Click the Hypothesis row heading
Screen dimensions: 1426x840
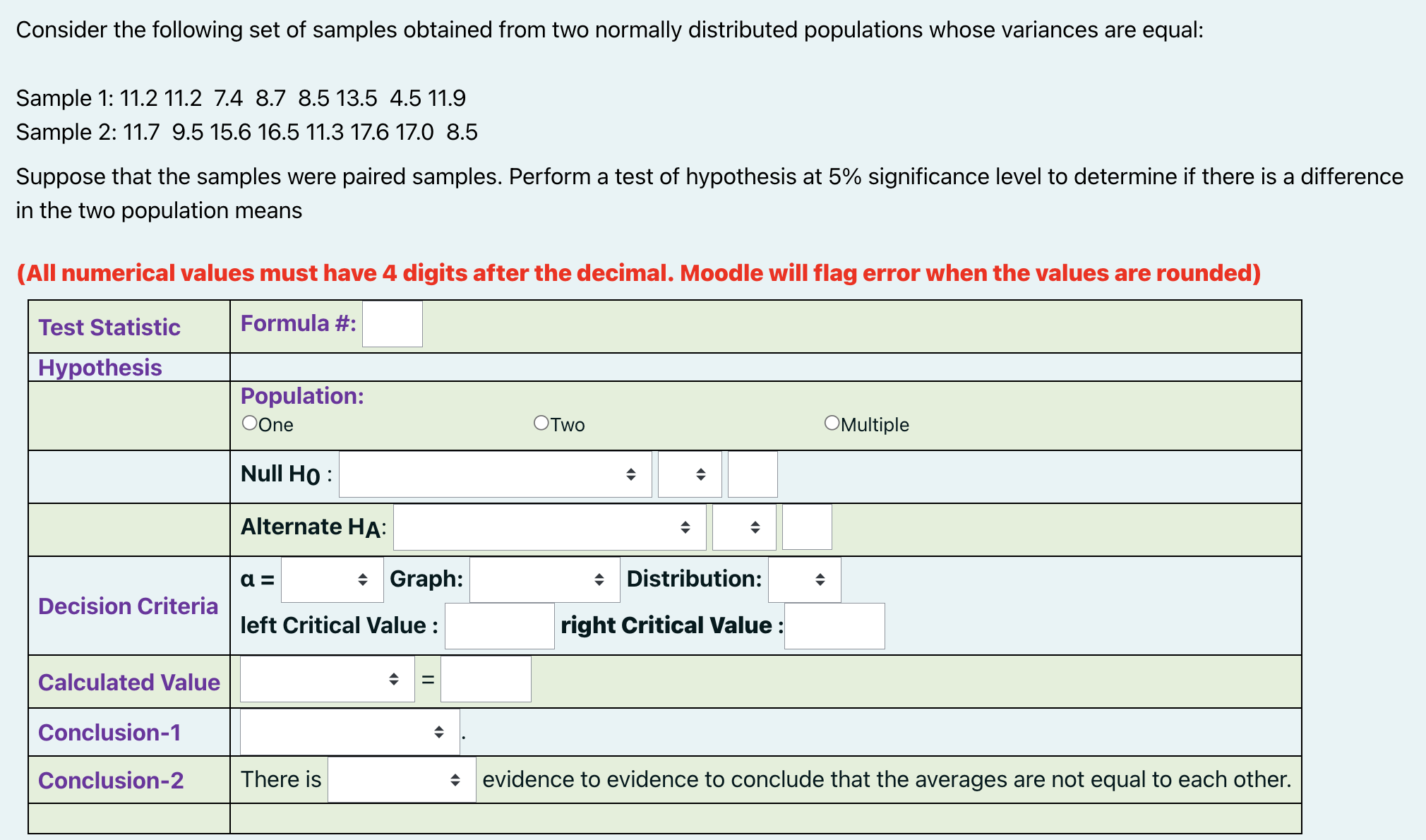click(100, 368)
